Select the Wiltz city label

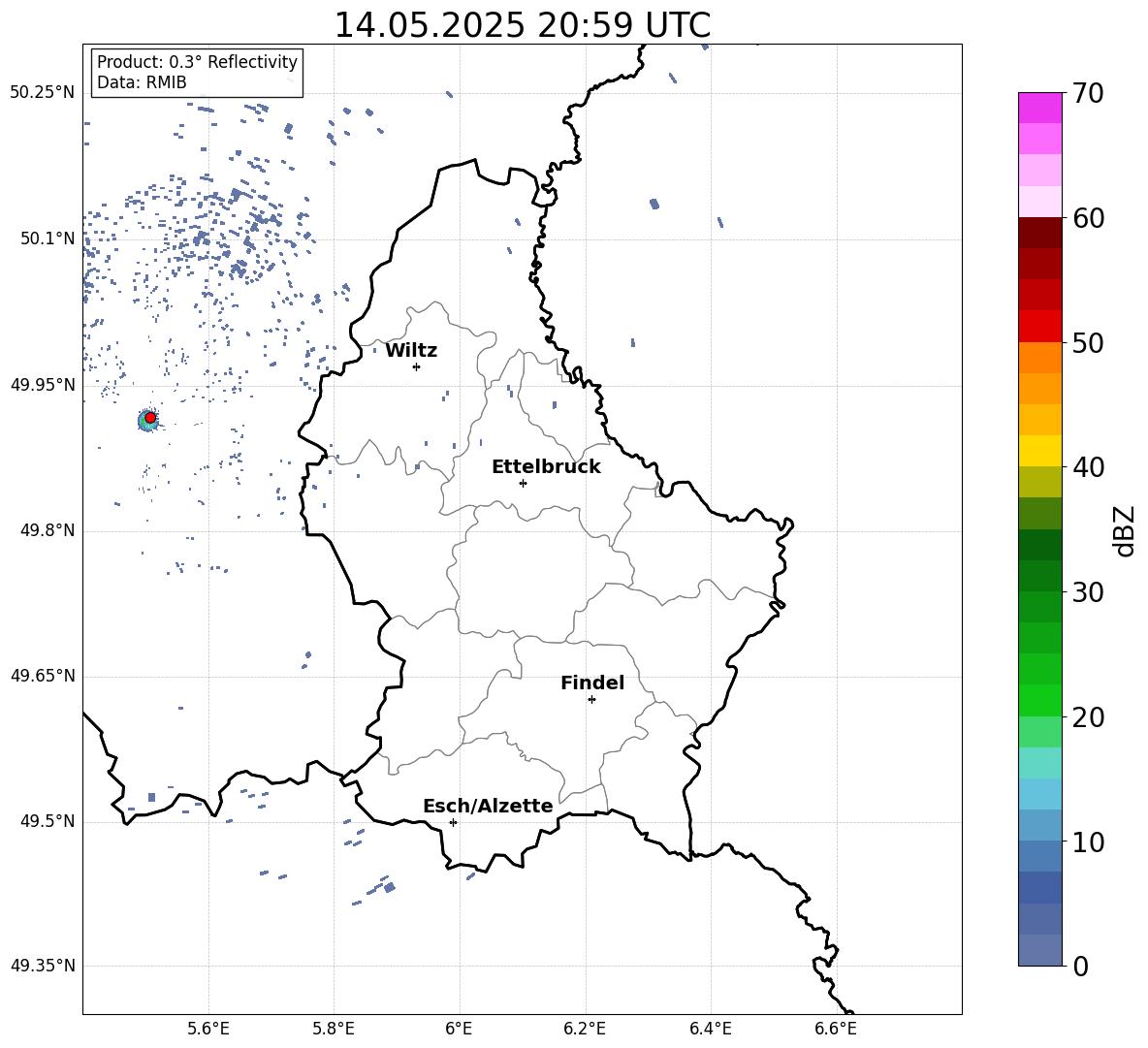[411, 351]
